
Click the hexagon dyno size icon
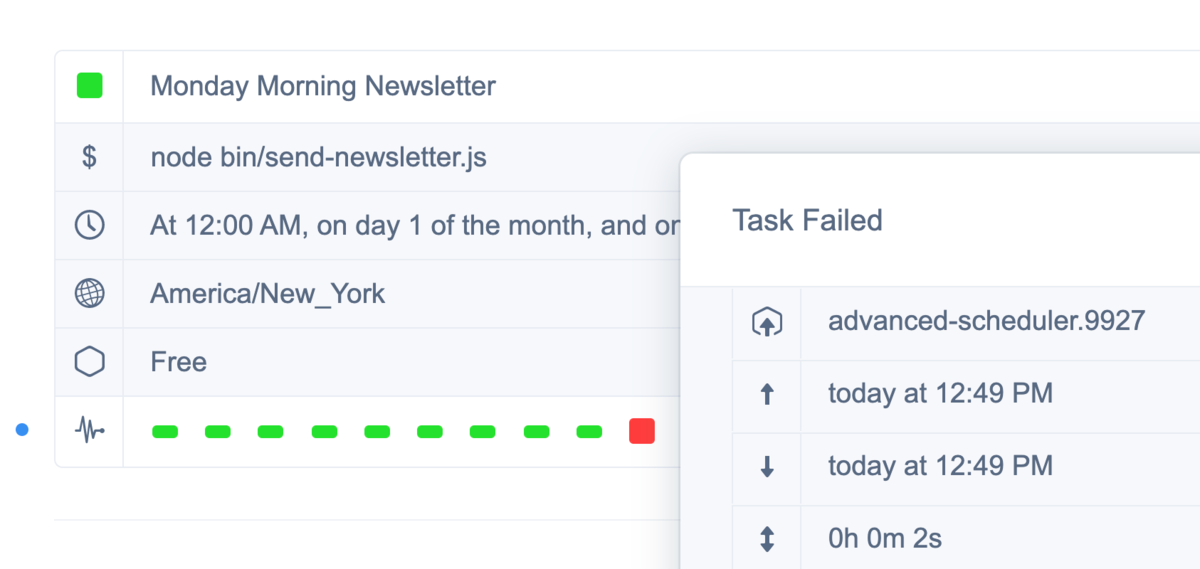90,361
